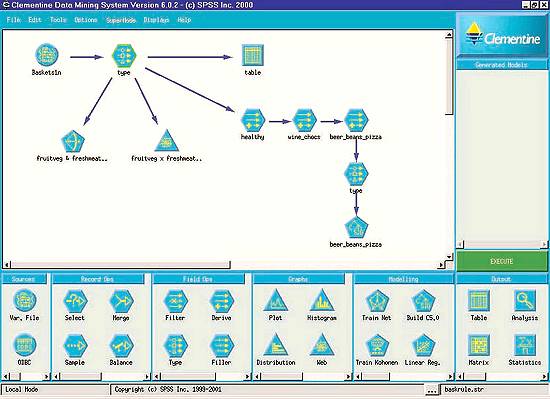Viewport: 550px width, 399px height.
Task: Select the healthy derive node
Action: coord(253,120)
